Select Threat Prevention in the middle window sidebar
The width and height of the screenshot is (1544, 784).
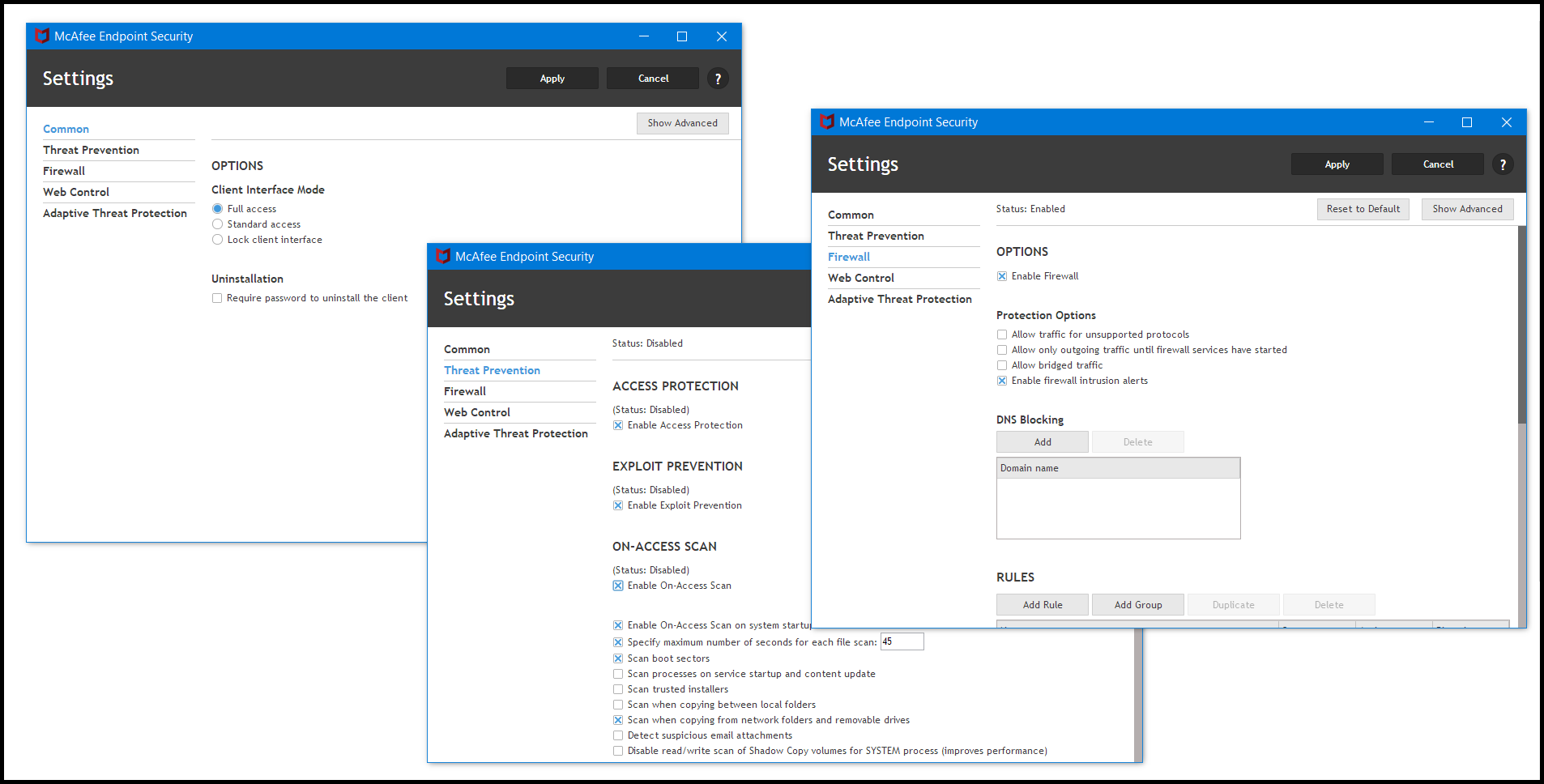[x=493, y=370]
